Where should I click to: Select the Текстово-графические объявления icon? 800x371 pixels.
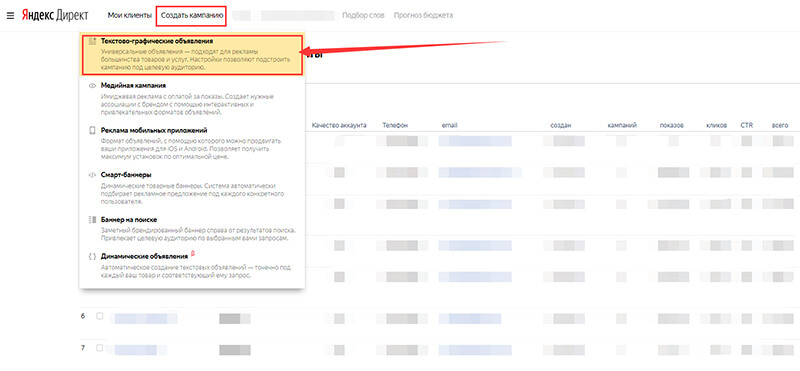pos(92,41)
